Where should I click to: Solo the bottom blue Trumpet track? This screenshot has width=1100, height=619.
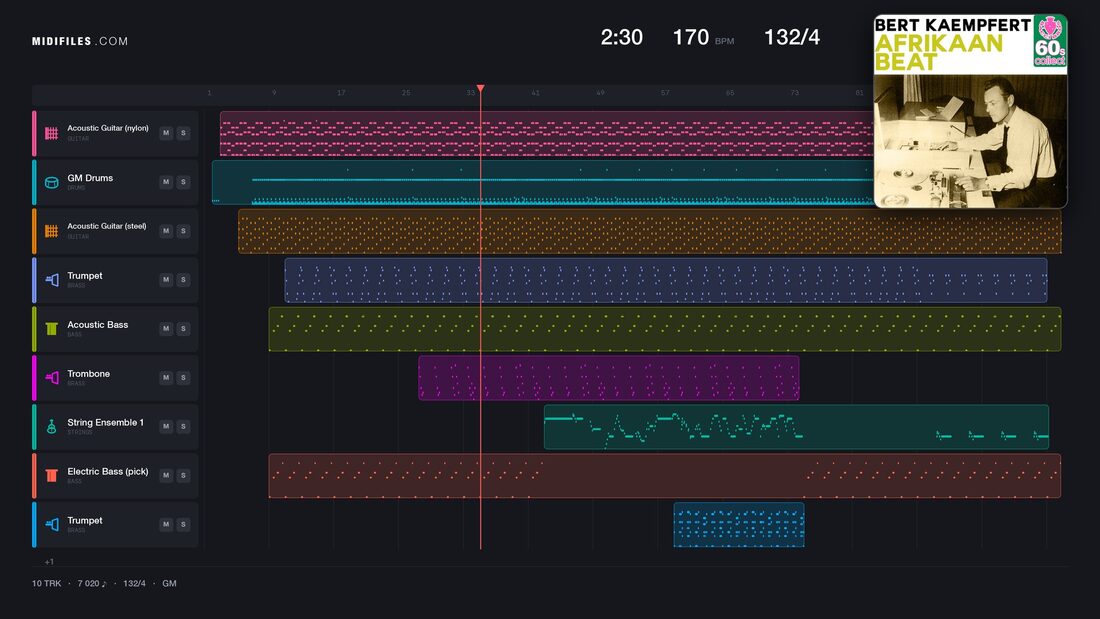tap(183, 524)
